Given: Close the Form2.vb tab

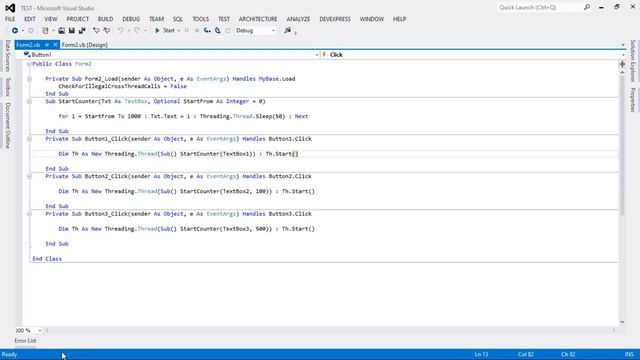Looking at the screenshot, I should click(x=55, y=44).
